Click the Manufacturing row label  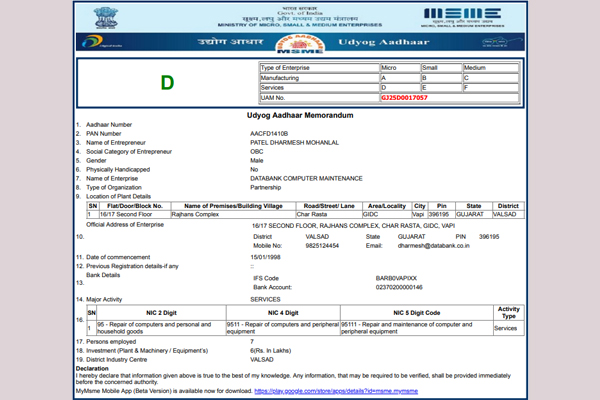click(x=320, y=78)
